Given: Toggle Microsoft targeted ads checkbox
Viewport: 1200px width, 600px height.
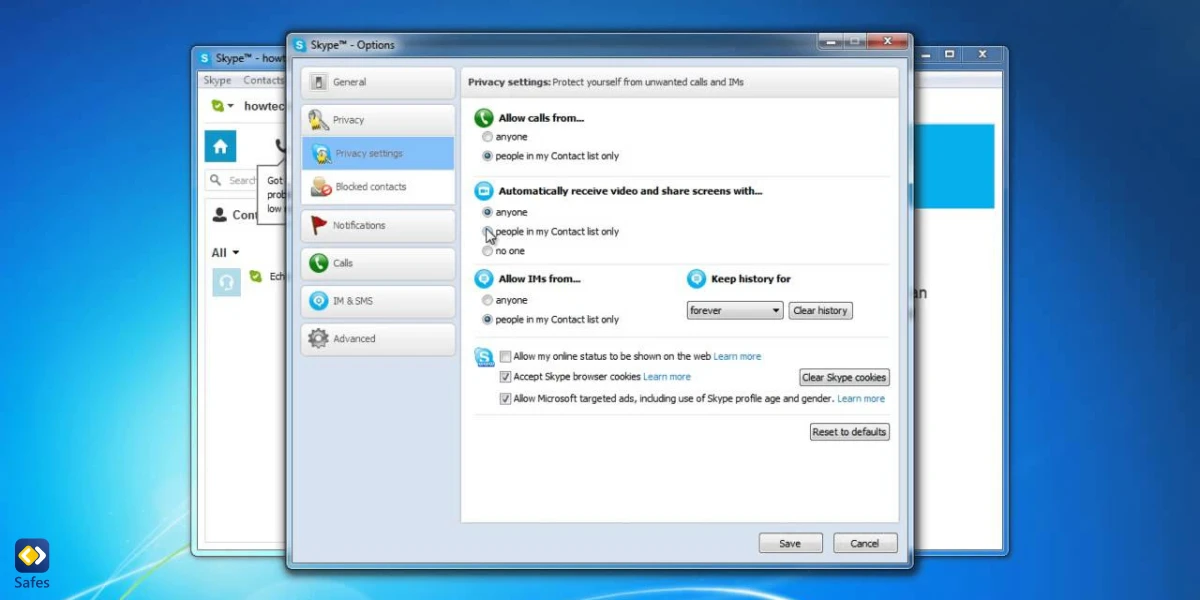Looking at the screenshot, I should pyautogui.click(x=505, y=398).
